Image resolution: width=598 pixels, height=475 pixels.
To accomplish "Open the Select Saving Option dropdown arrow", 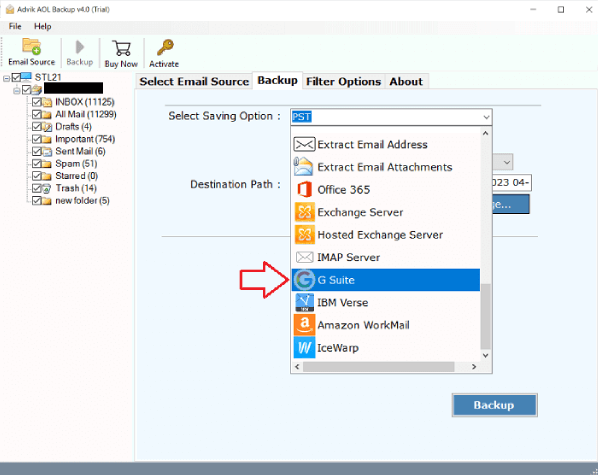I will [486, 117].
